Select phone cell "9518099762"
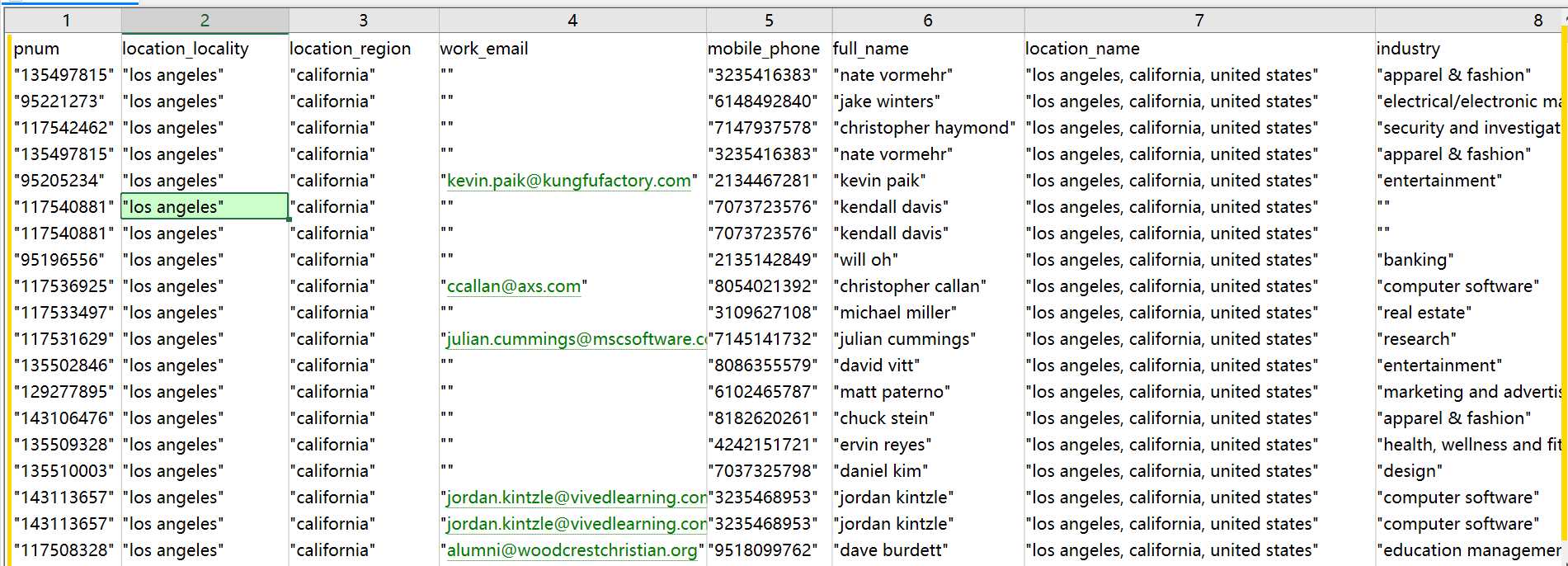1568x566 pixels. point(769,550)
